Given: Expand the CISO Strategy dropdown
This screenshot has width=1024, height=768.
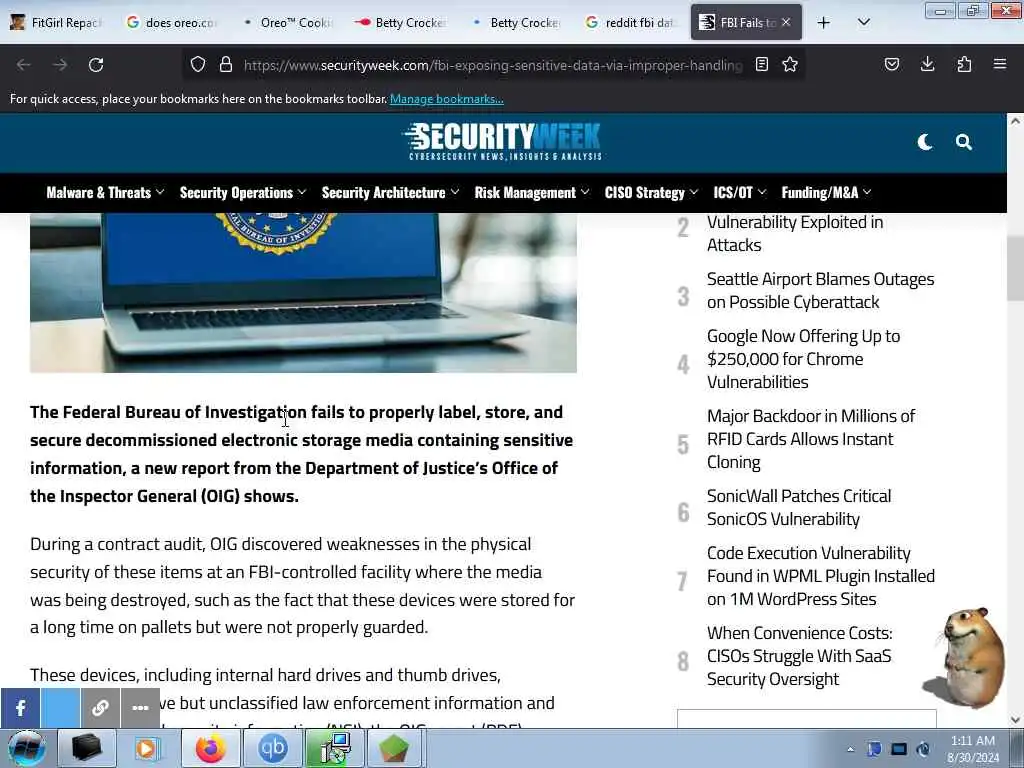Looking at the screenshot, I should 651,193.
